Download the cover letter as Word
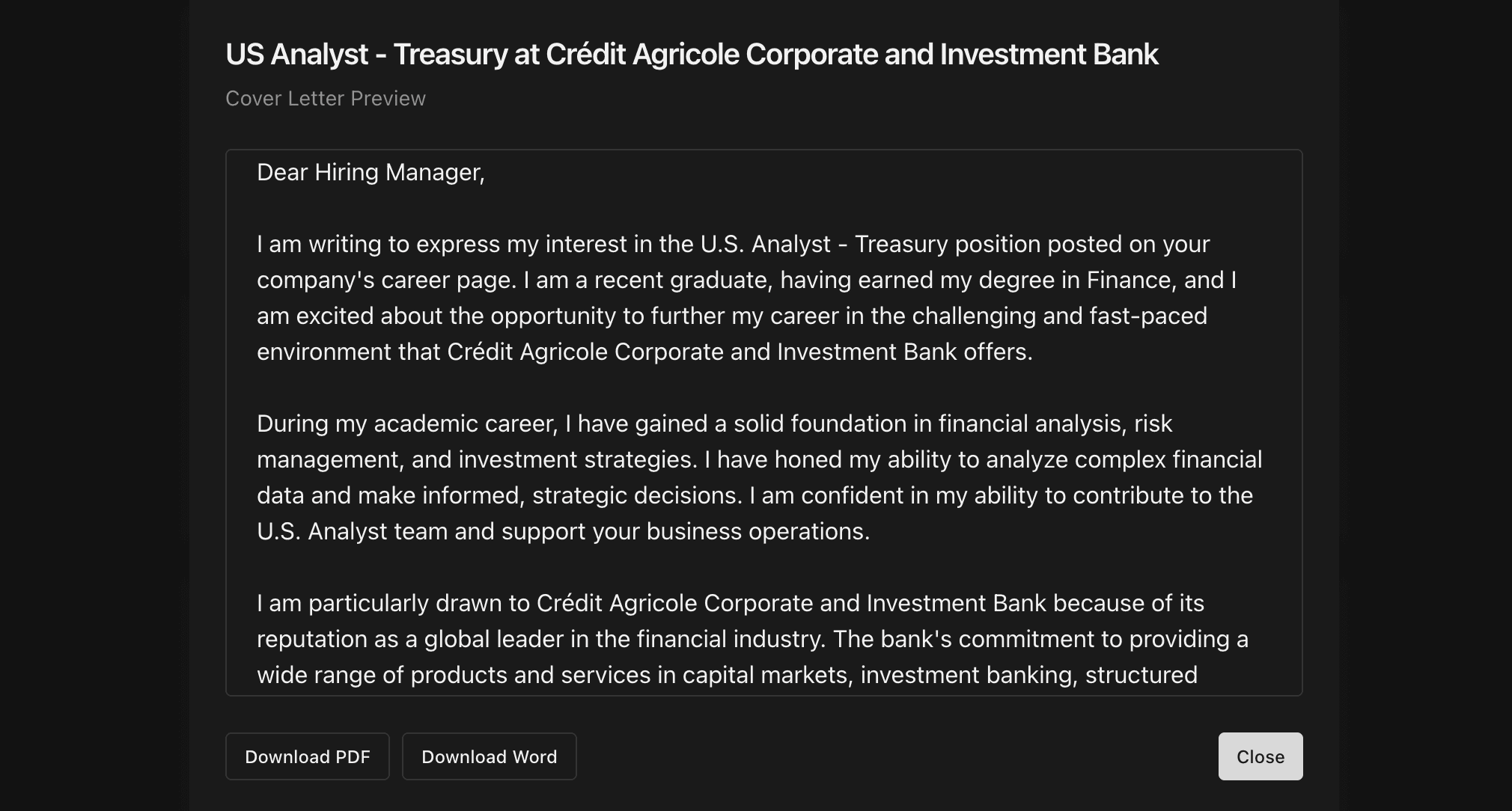Viewport: 1512px width, 811px height. 490,756
